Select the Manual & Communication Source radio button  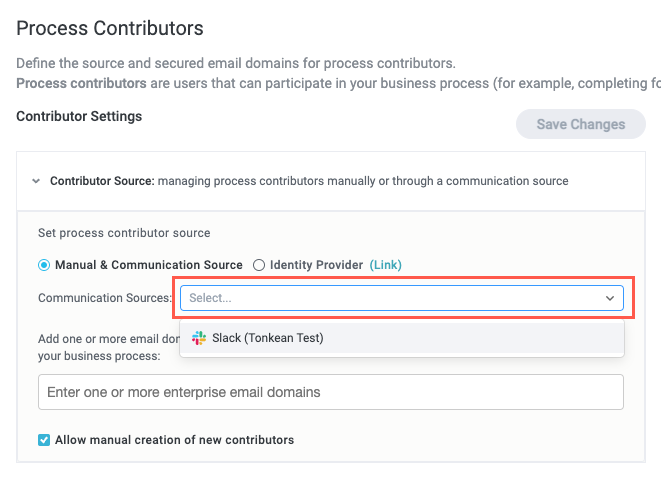pos(44,265)
